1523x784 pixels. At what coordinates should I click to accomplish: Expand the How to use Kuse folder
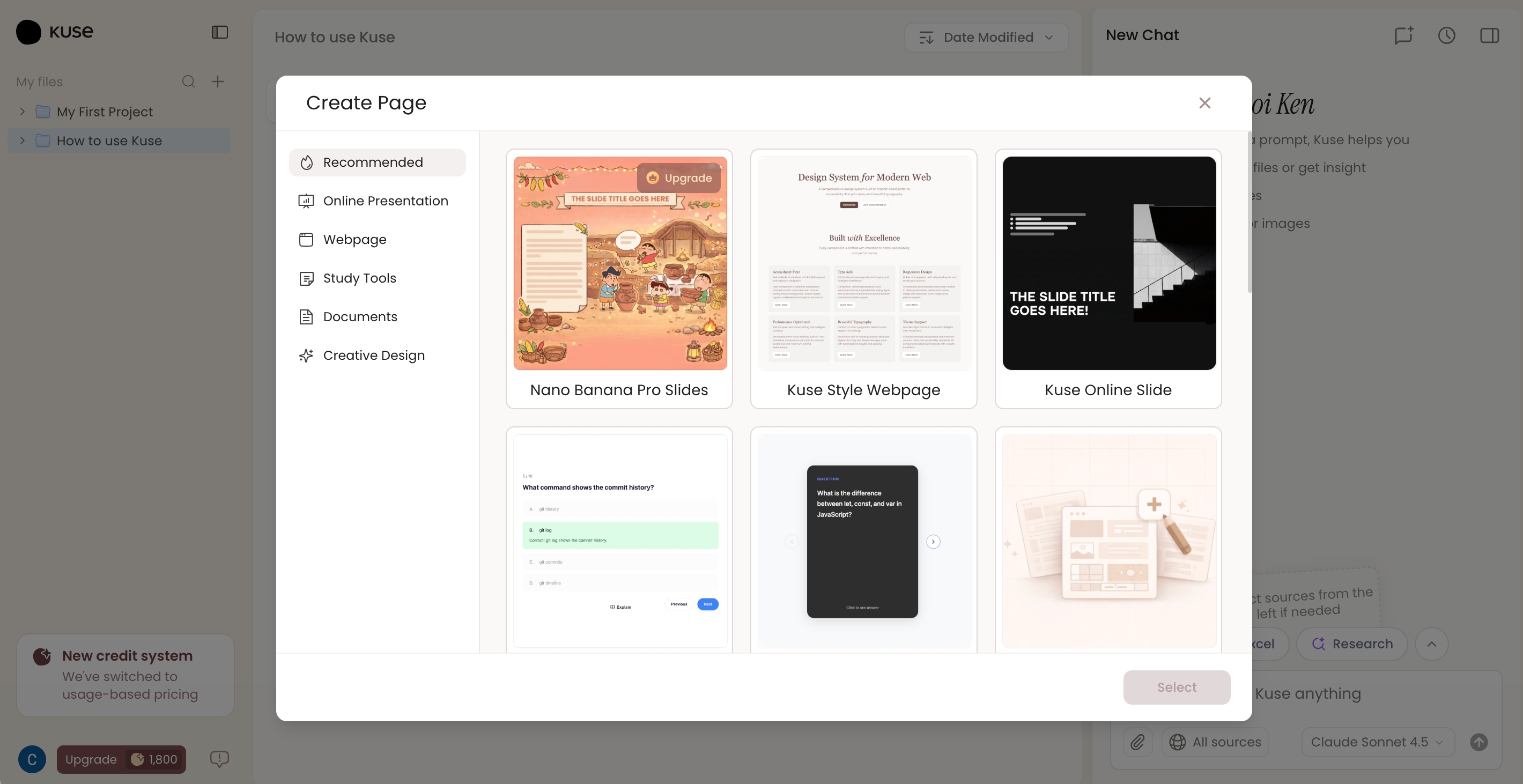23,140
